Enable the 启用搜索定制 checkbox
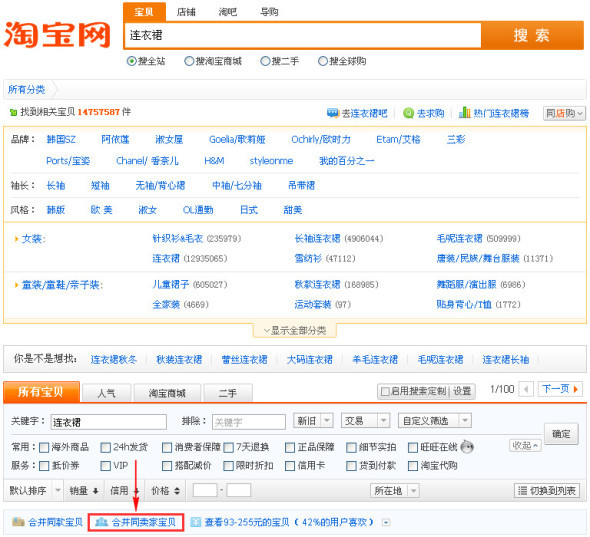590x537 pixels. click(x=385, y=392)
